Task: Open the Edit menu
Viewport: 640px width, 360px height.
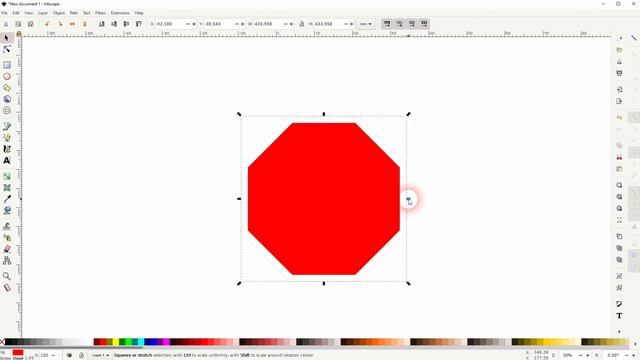Action: point(16,13)
